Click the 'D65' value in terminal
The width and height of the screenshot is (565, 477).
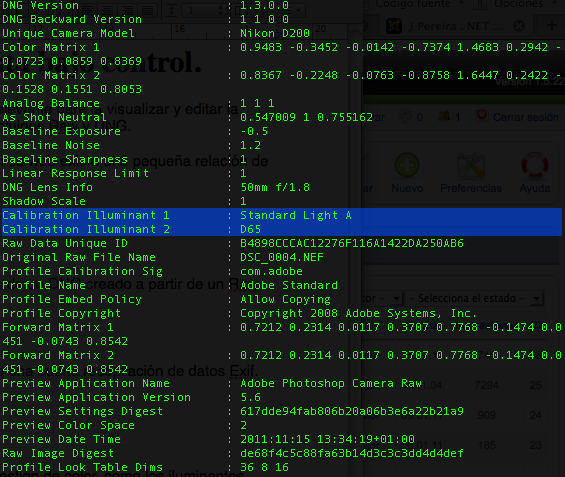pyautogui.click(x=250, y=229)
